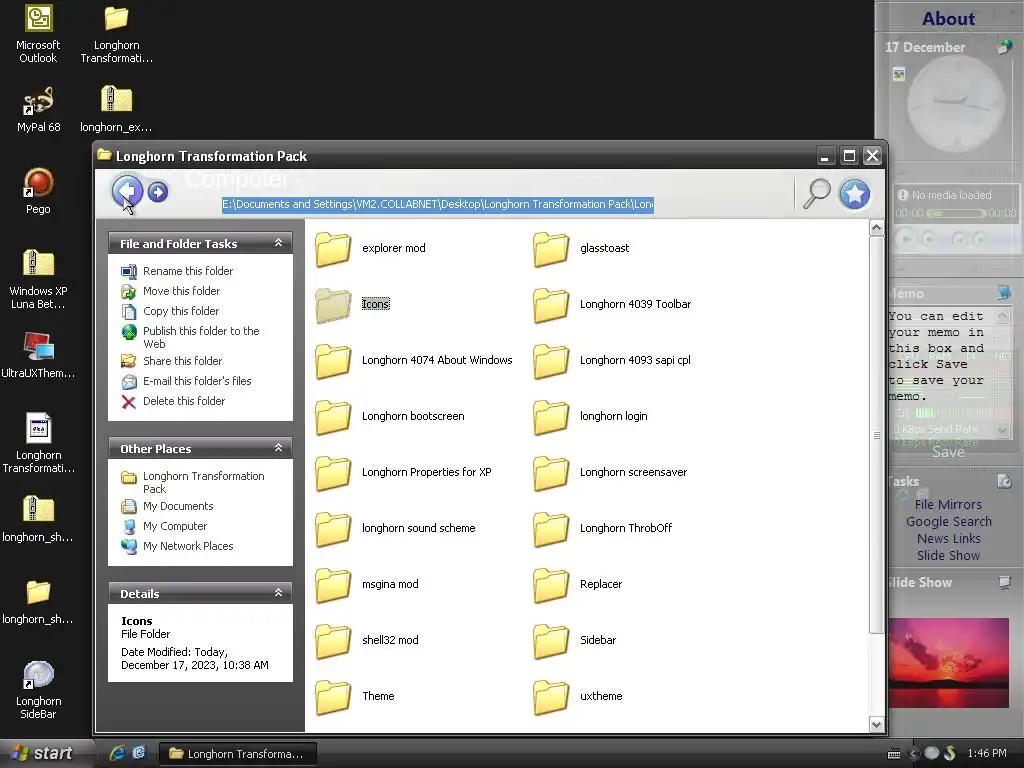Viewport: 1024px width, 768px height.
Task: Click the sidebar analog clock
Action: click(956, 103)
